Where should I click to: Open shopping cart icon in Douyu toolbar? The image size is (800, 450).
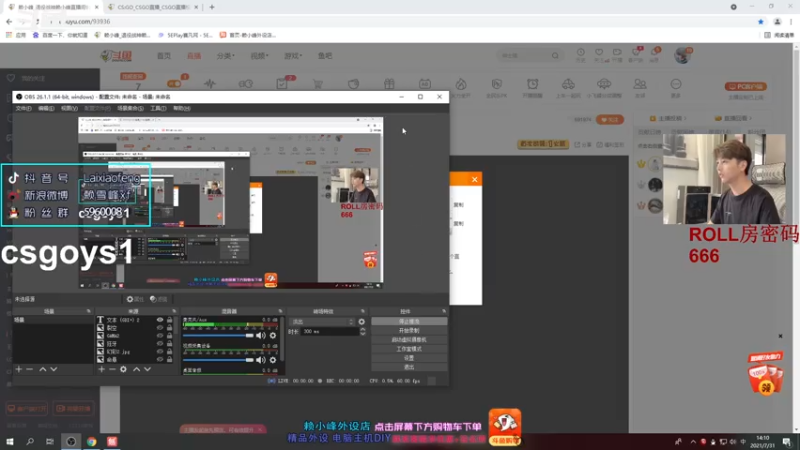click(318, 84)
